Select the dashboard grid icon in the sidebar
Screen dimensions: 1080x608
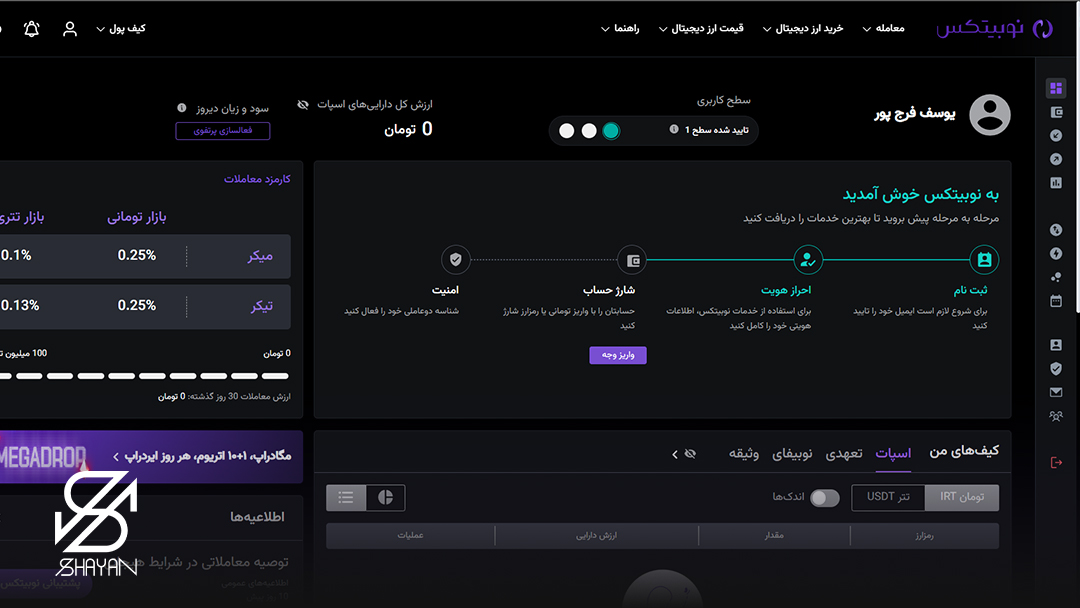1056,88
